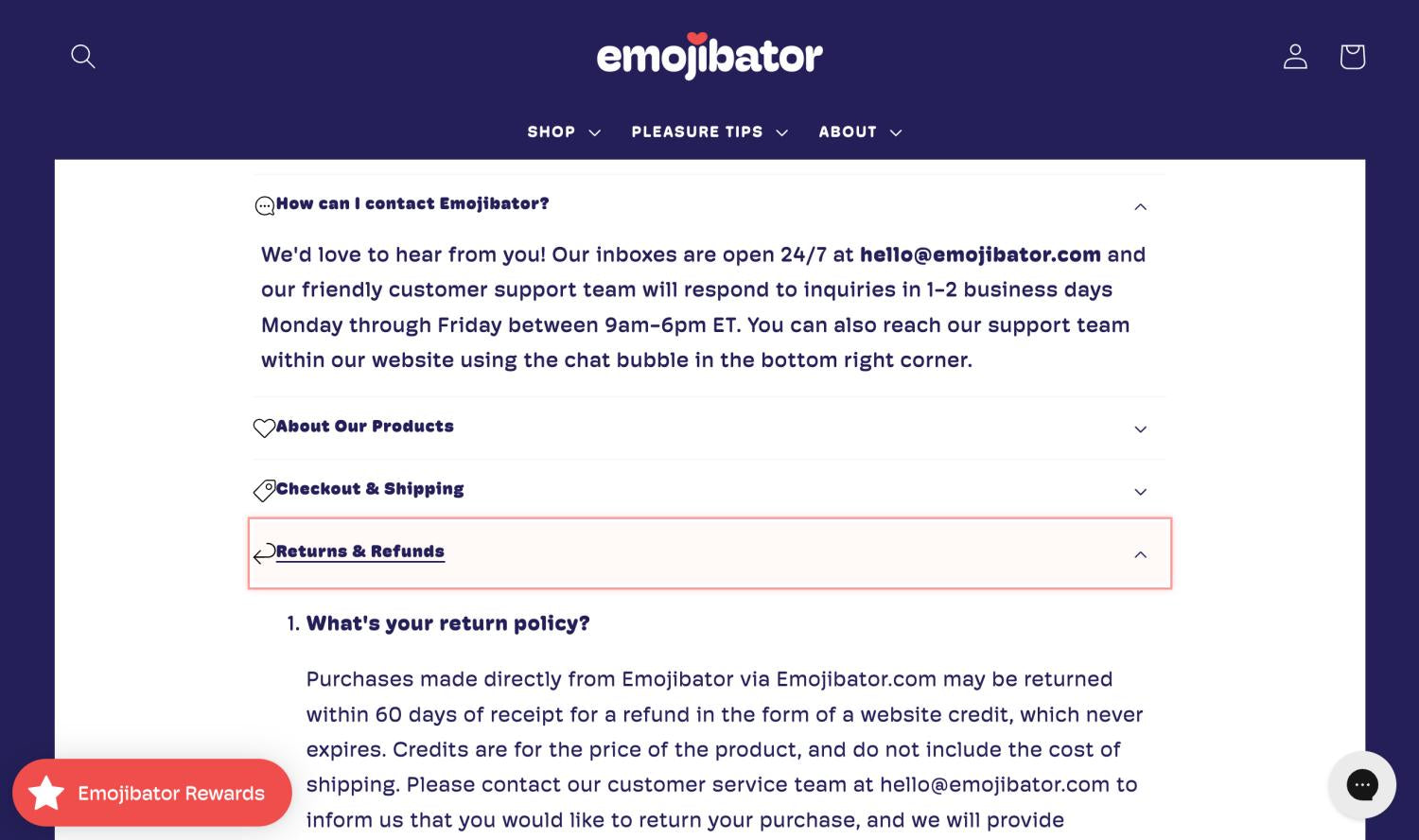Viewport: 1419px width, 840px height.
Task: Click the return arrow icon beside Returns & Refunds
Action: tap(264, 552)
